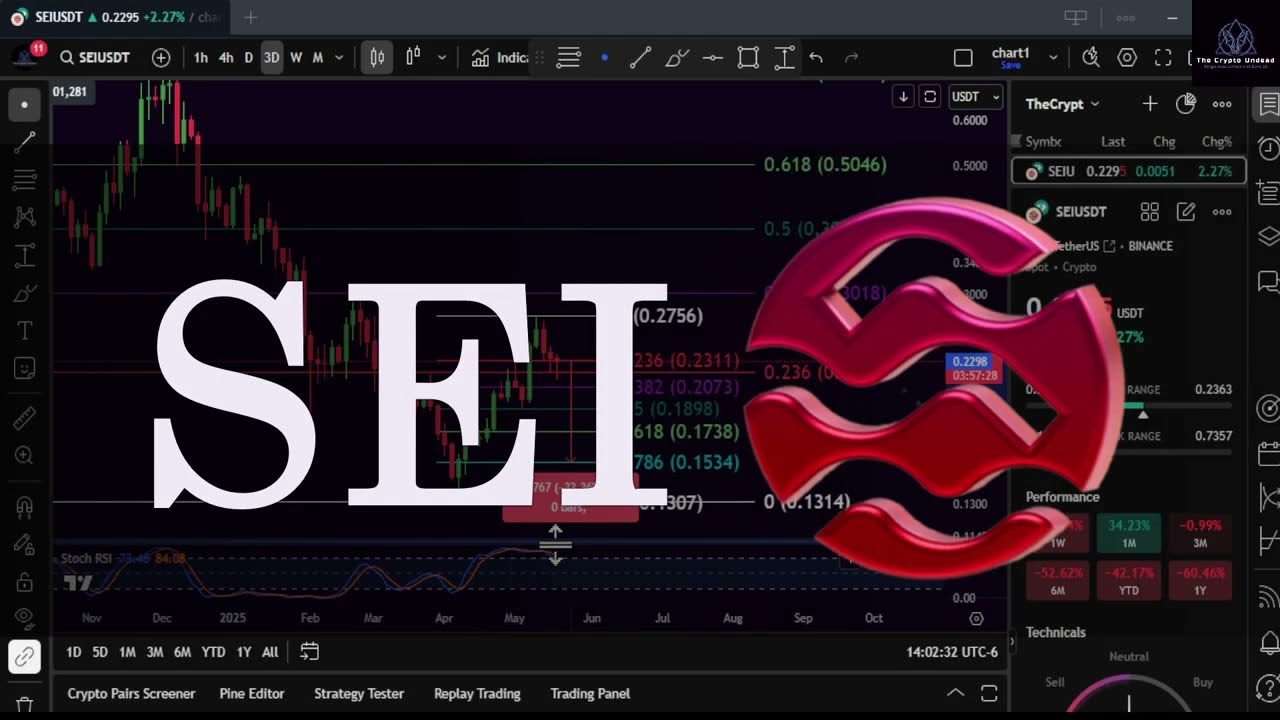Open SEIUSDT note edit icon
This screenshot has width=1280, height=720.
click(x=1186, y=212)
